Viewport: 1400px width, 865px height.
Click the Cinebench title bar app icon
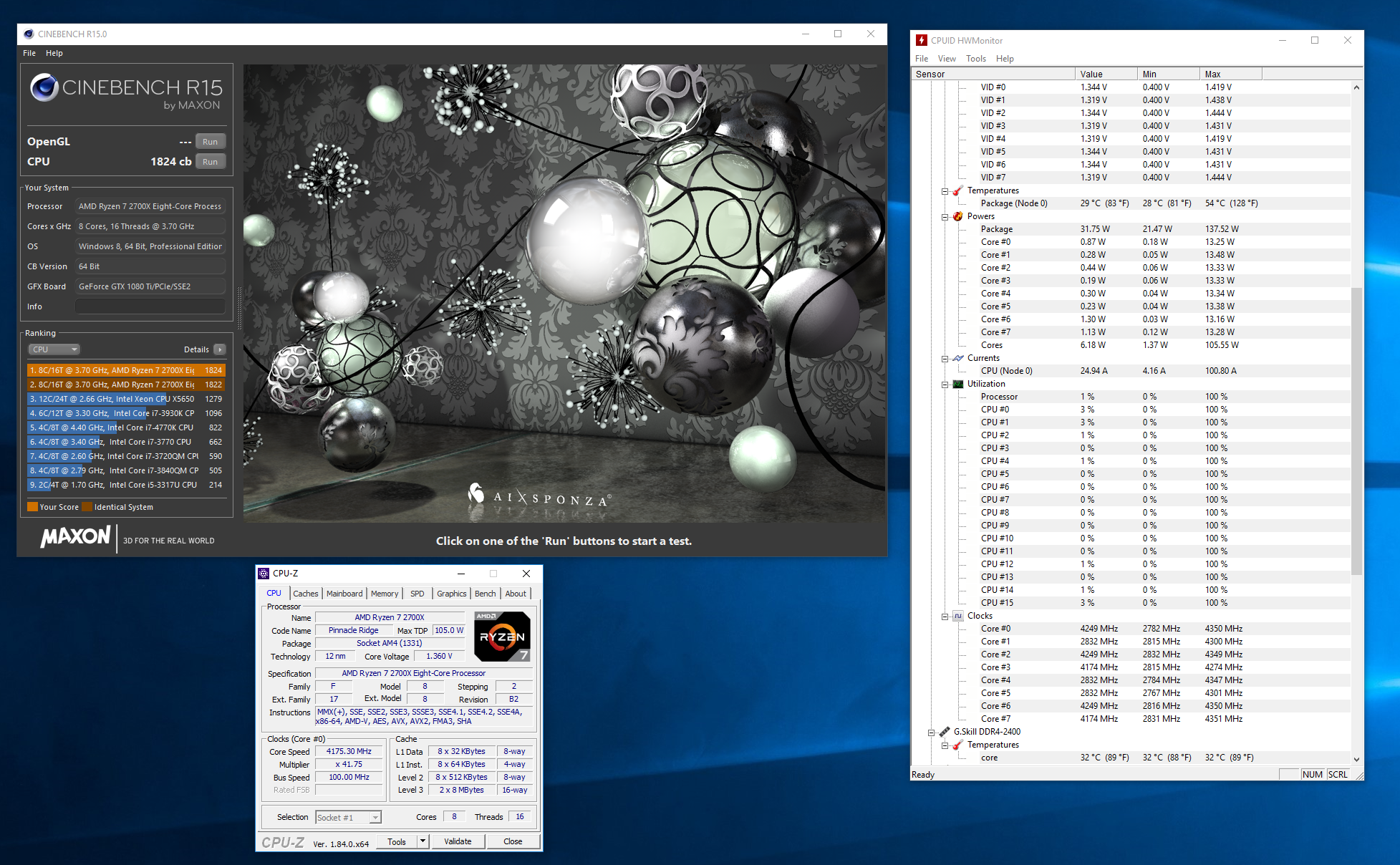click(x=29, y=34)
